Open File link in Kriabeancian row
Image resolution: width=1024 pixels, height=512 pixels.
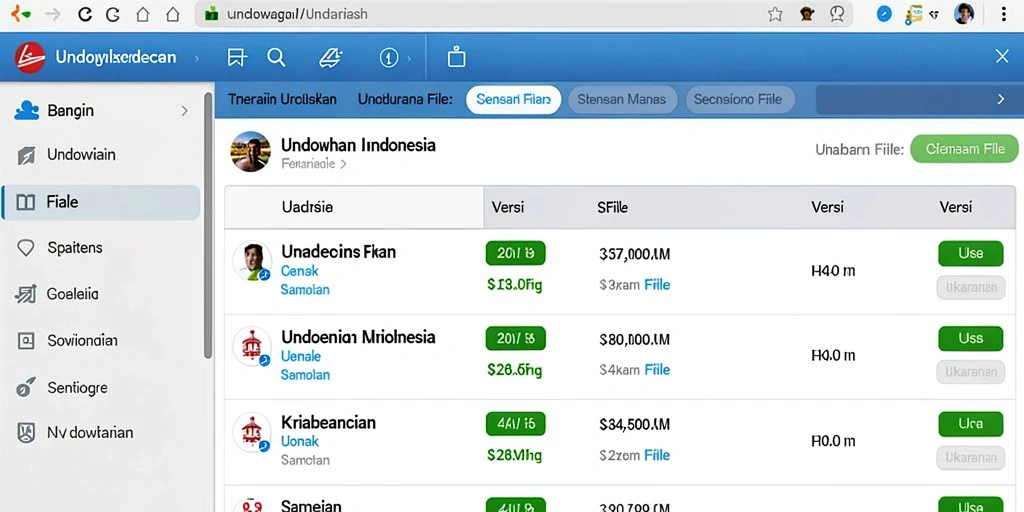coord(657,455)
